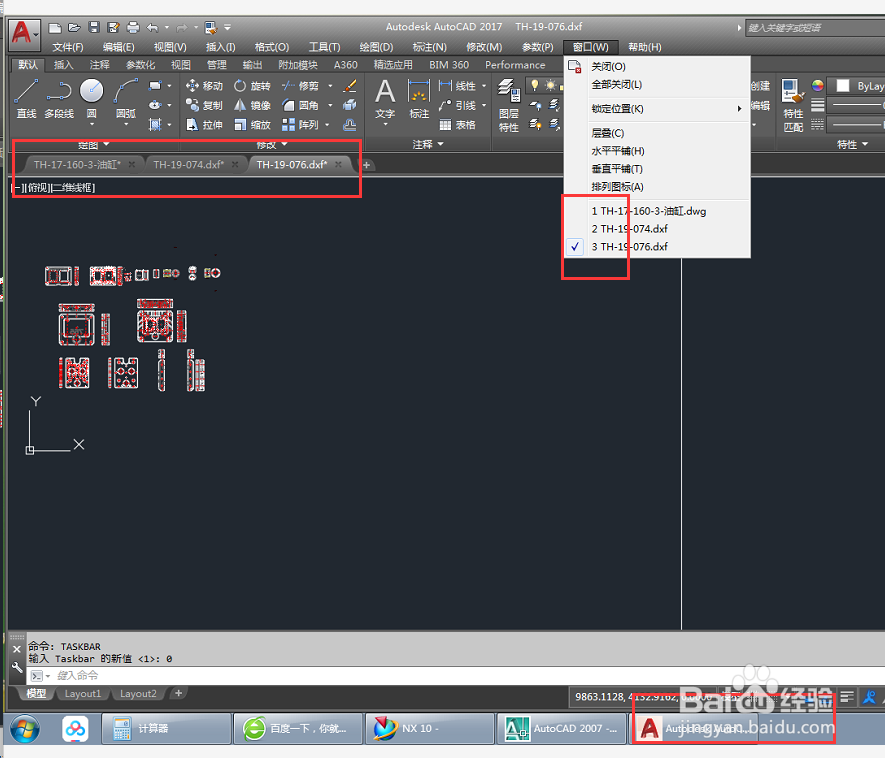Screen dimensions: 885x758
Task: Click the Explode box icon in Modify panel
Action: (350, 106)
